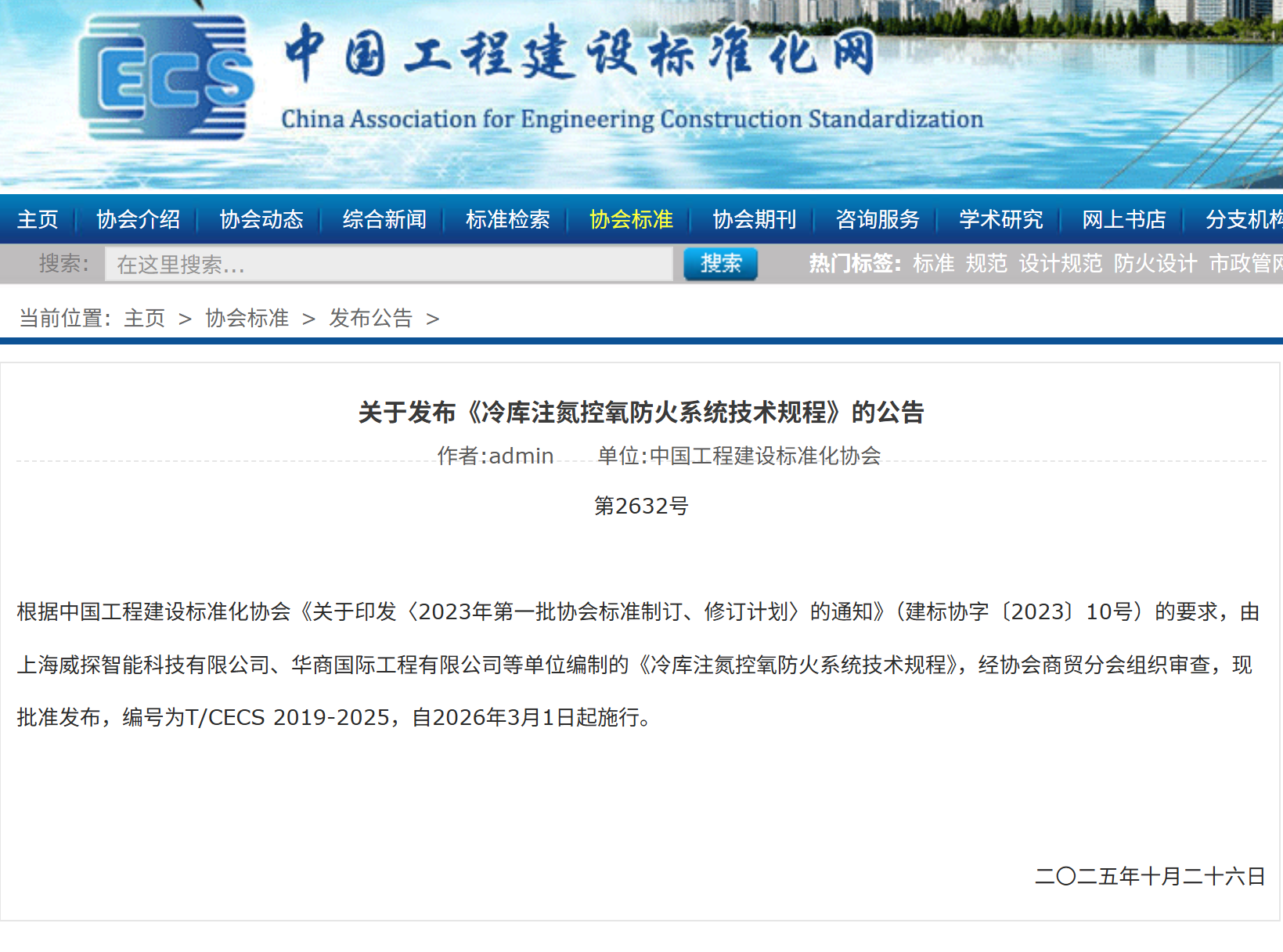Click the CECS logo icon

166,78
